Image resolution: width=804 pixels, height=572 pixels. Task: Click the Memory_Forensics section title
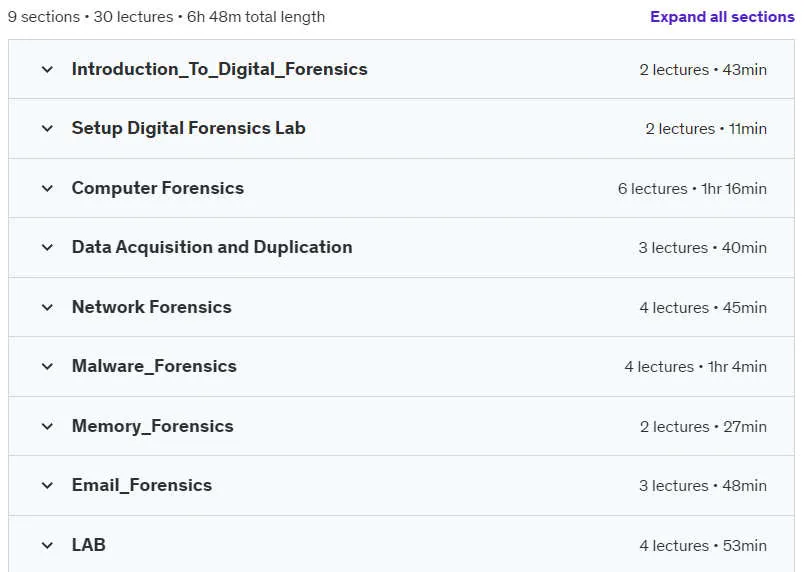pos(152,426)
